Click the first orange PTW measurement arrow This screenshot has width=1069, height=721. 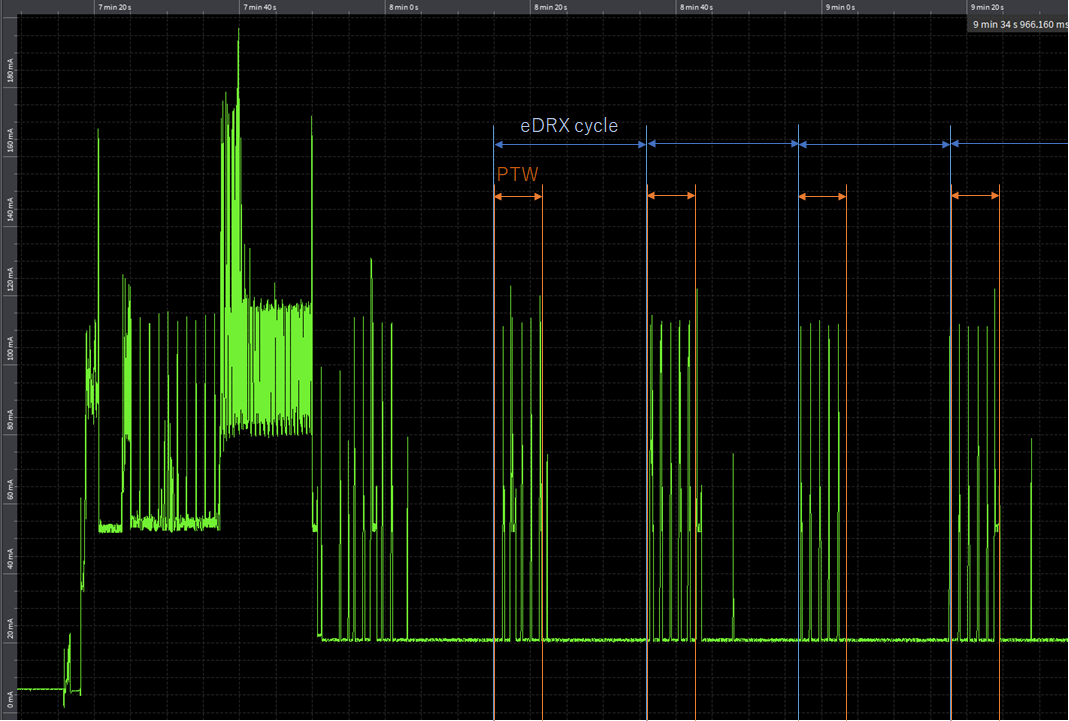pos(518,196)
